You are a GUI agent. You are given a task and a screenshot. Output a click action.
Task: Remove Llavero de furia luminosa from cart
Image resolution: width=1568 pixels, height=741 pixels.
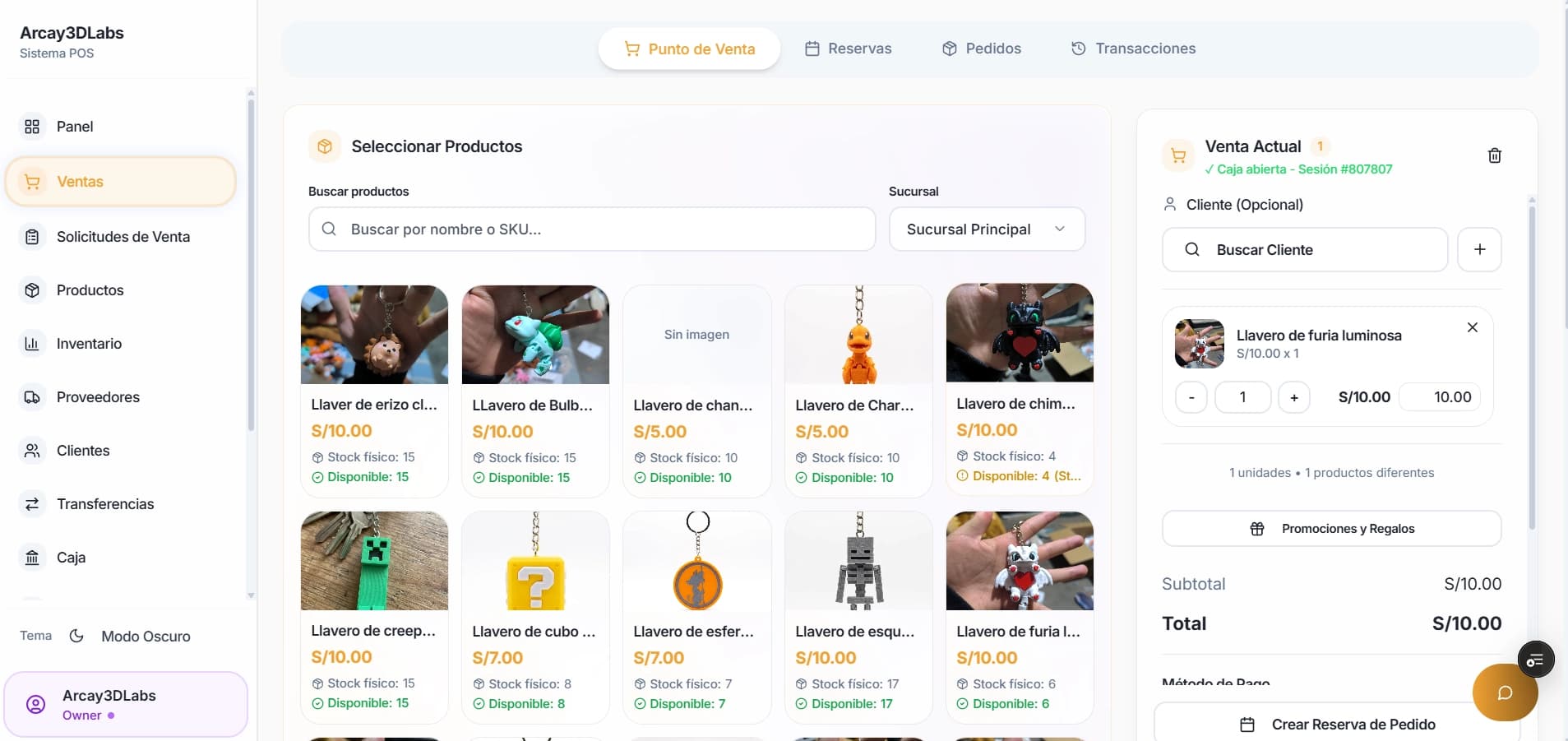click(1472, 327)
